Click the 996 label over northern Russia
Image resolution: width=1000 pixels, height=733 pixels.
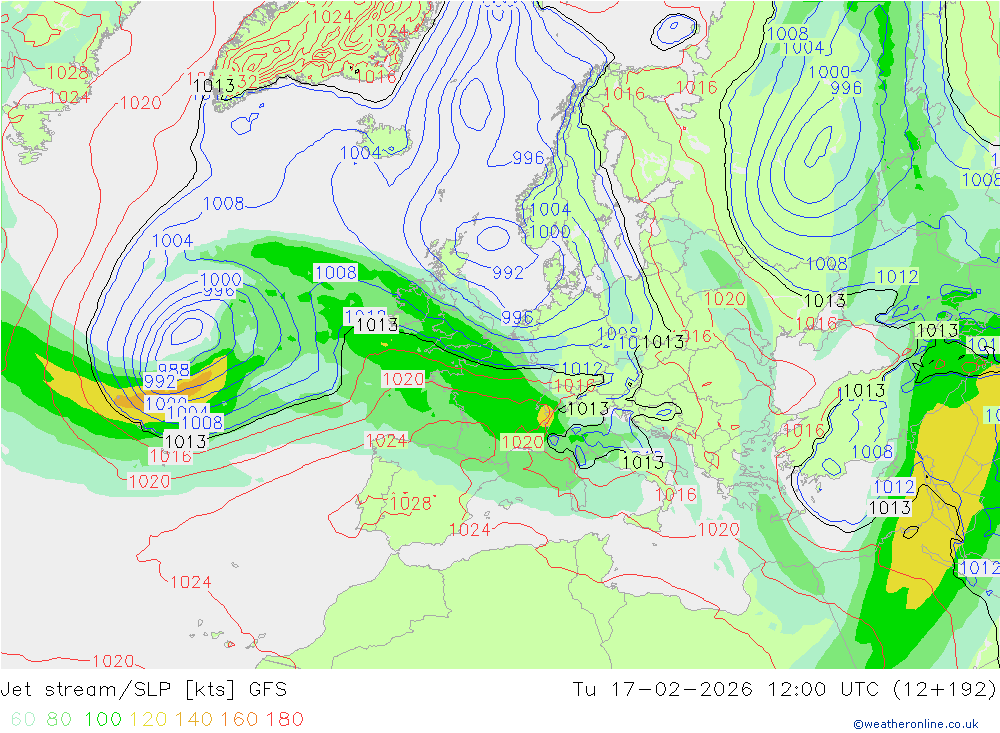(x=846, y=88)
